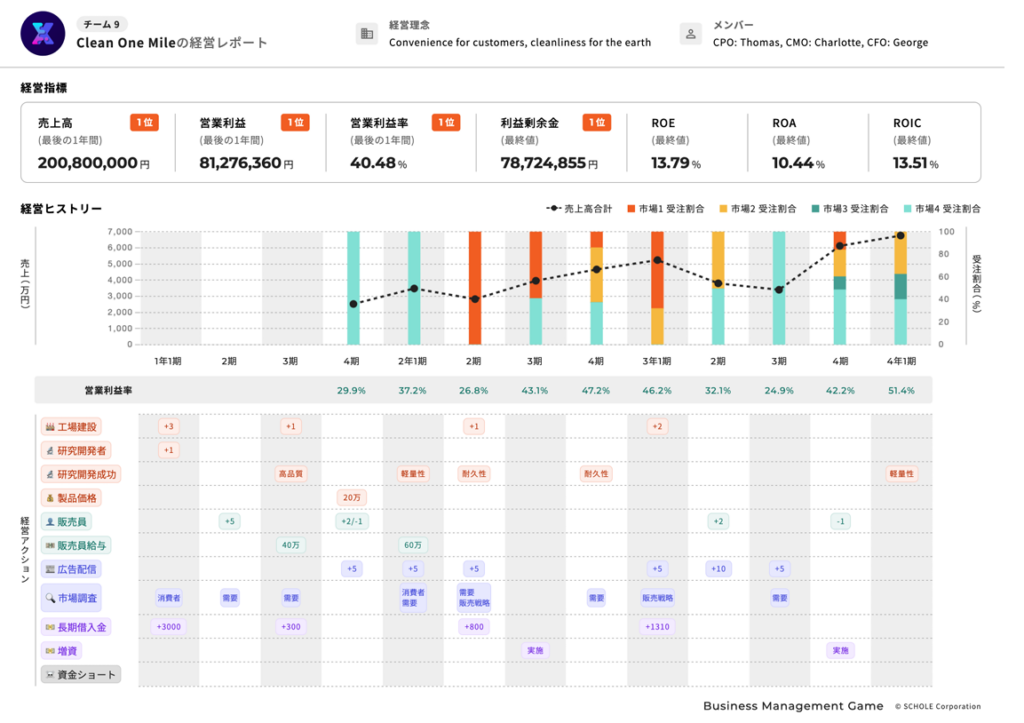Toggle 市場1 受注割合 legend entry

(x=666, y=209)
